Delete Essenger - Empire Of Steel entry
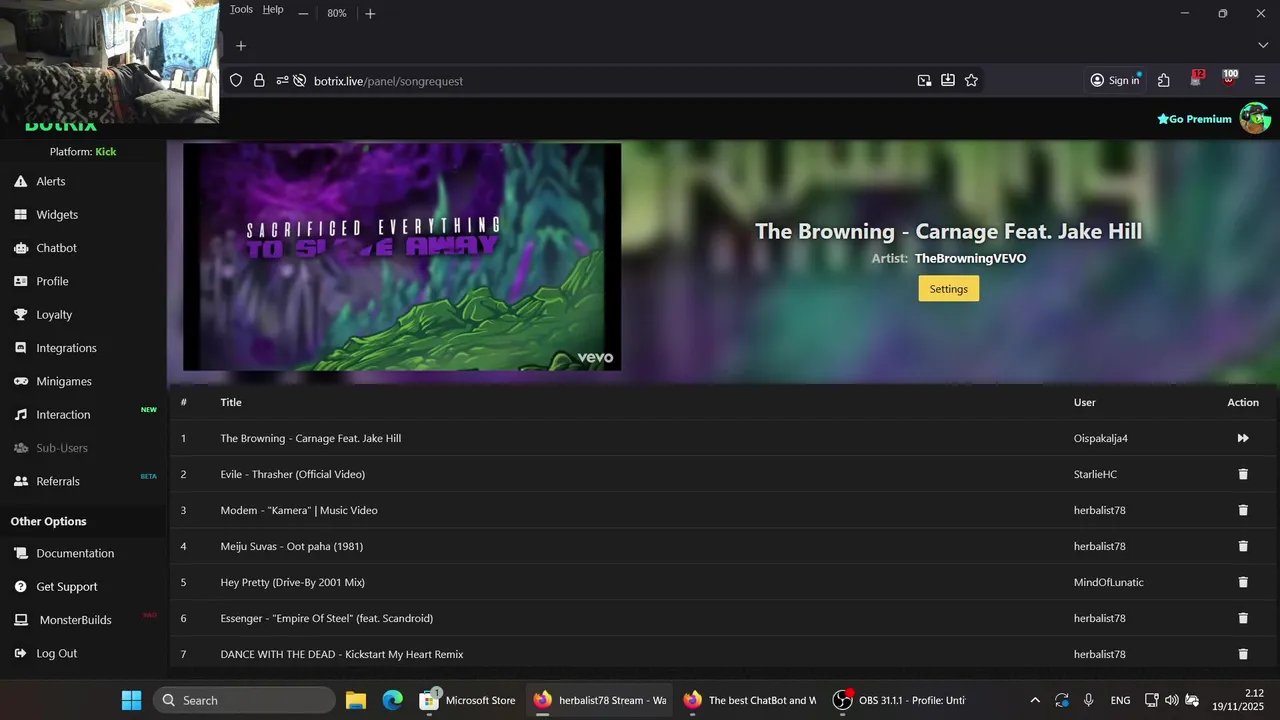This screenshot has height=720, width=1280. (x=1243, y=618)
